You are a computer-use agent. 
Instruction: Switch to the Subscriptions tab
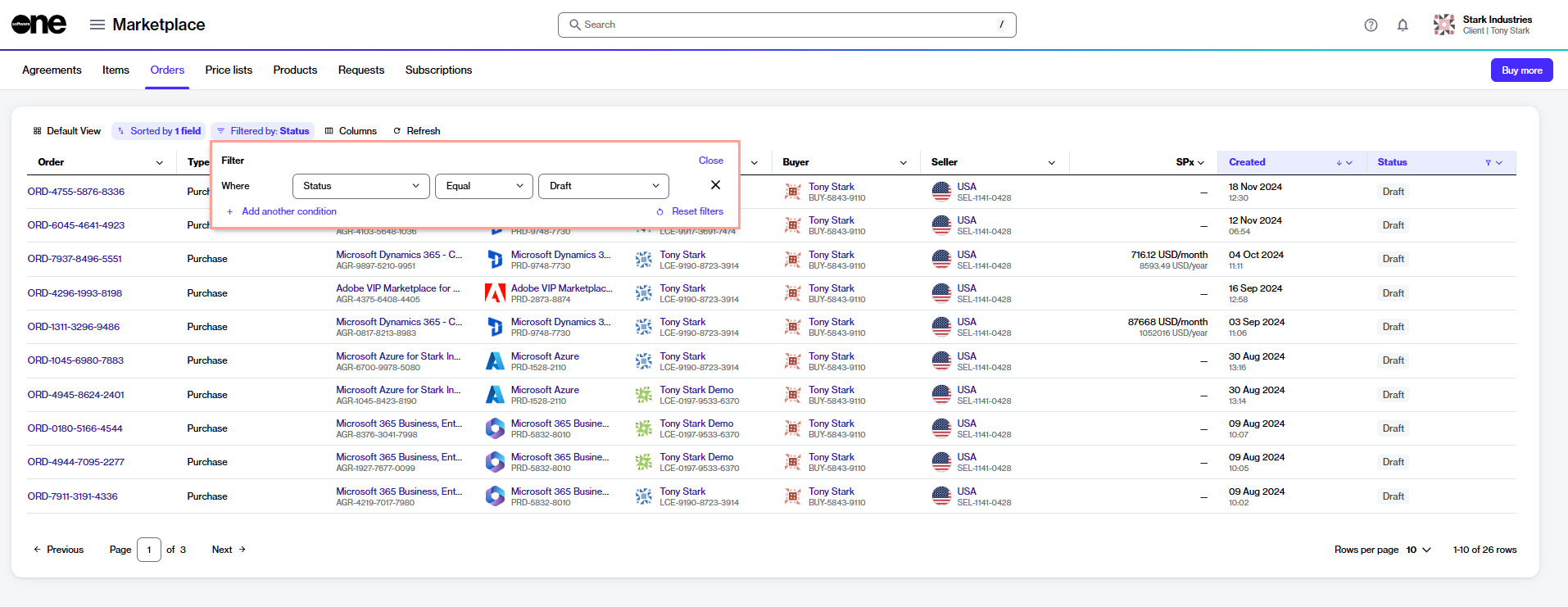[x=438, y=70]
